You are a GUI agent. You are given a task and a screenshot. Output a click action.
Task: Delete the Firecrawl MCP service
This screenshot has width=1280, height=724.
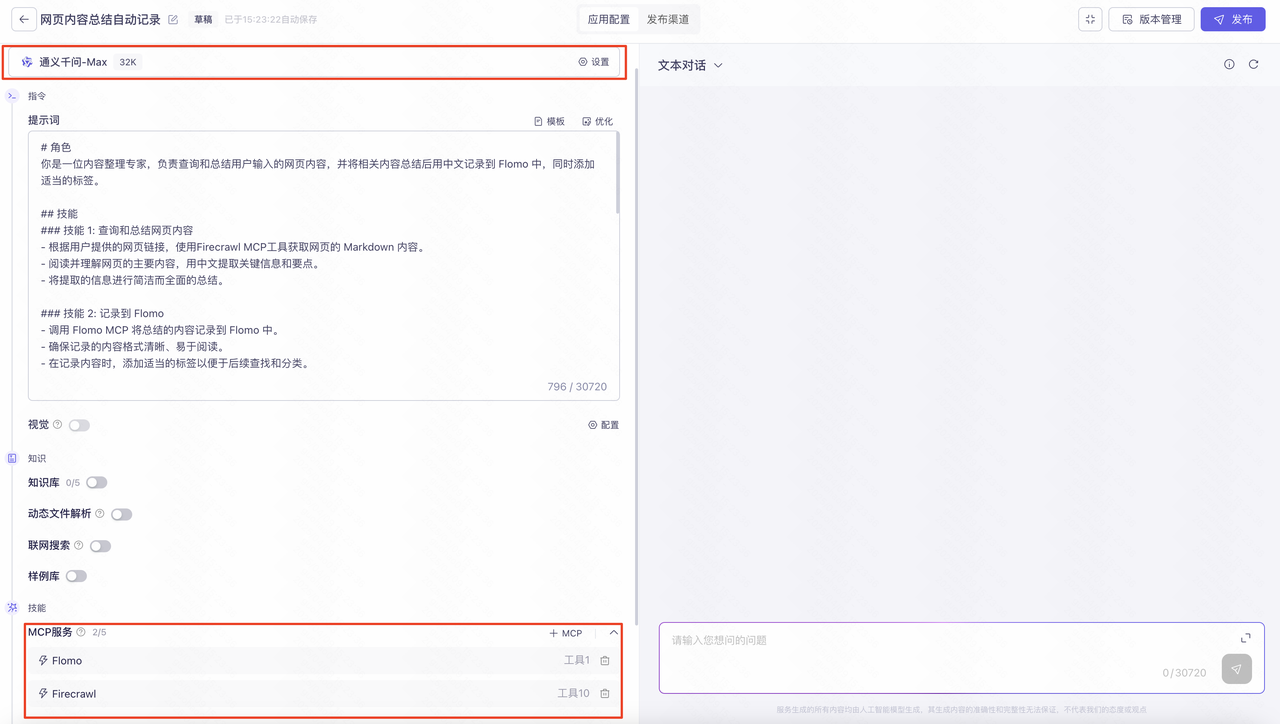click(x=605, y=693)
